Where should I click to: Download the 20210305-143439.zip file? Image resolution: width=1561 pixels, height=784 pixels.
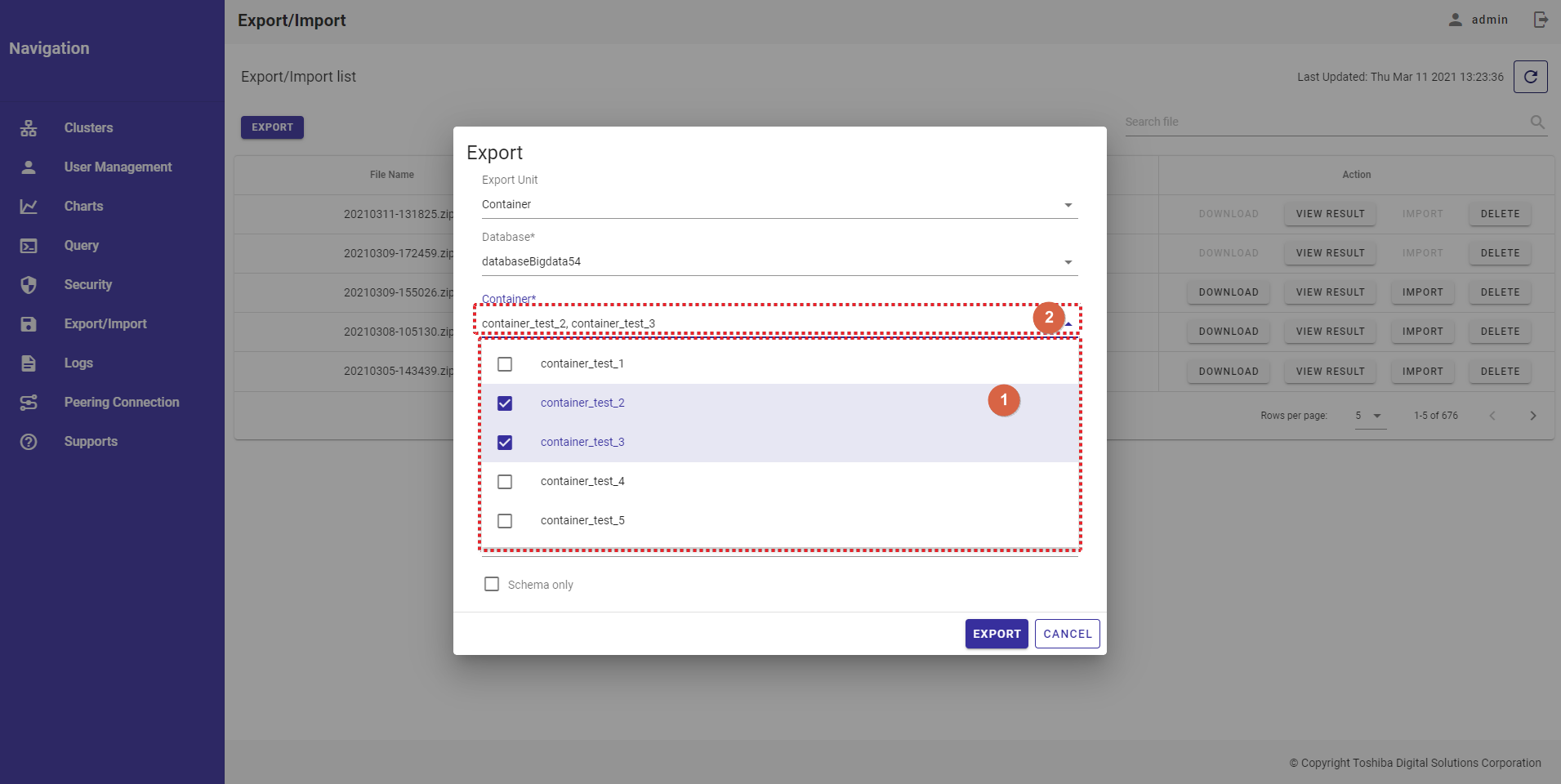pyautogui.click(x=1229, y=372)
